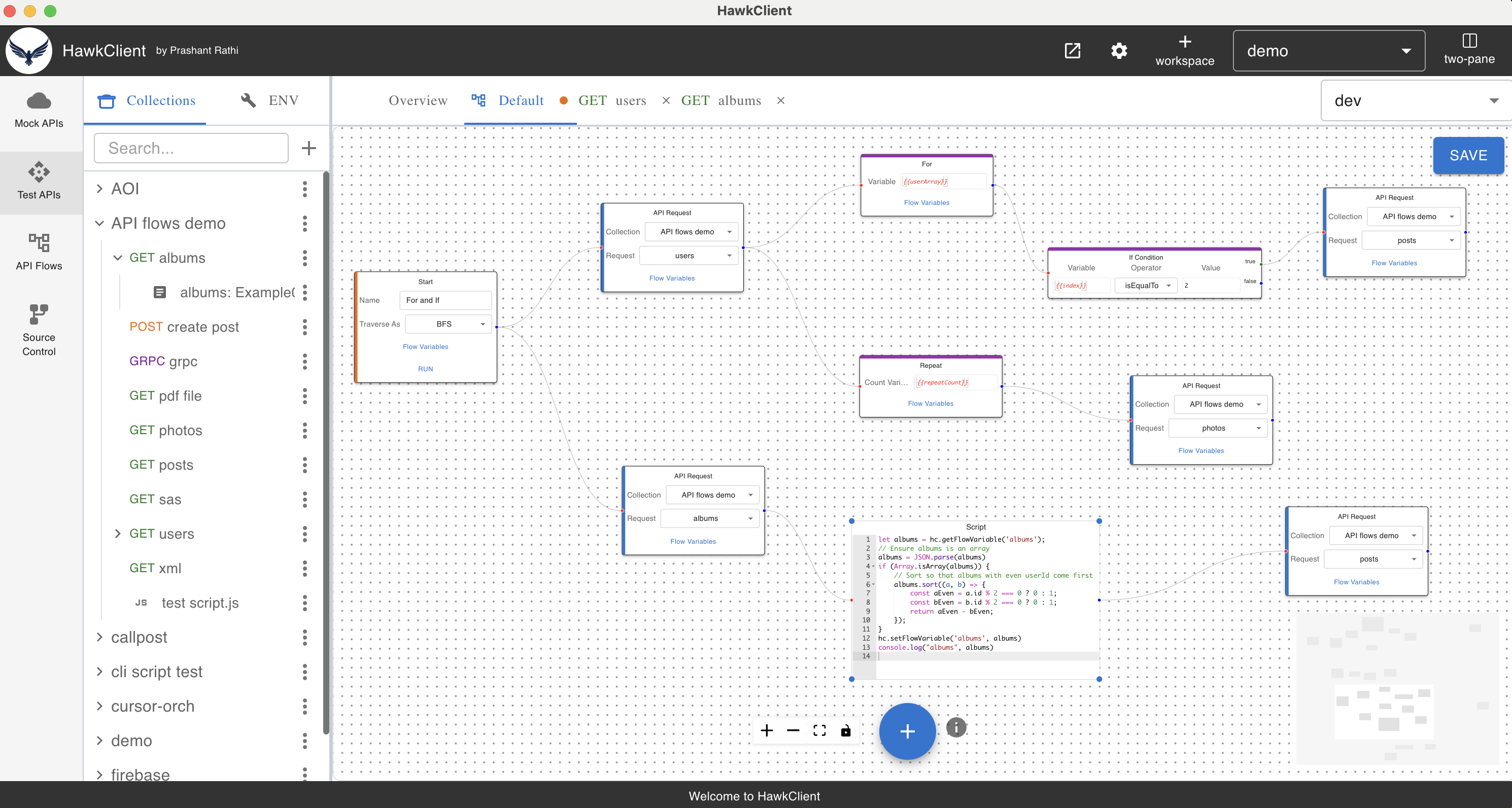Open the Mock APIs panel
Viewport: 1512px width, 808px height.
click(39, 110)
